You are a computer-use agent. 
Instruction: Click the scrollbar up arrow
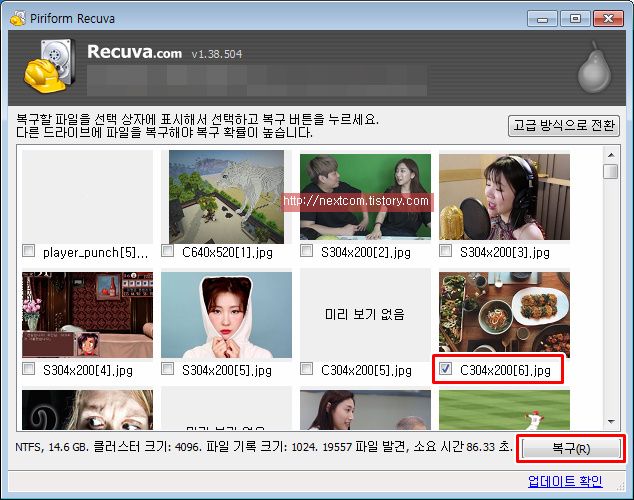click(x=611, y=155)
